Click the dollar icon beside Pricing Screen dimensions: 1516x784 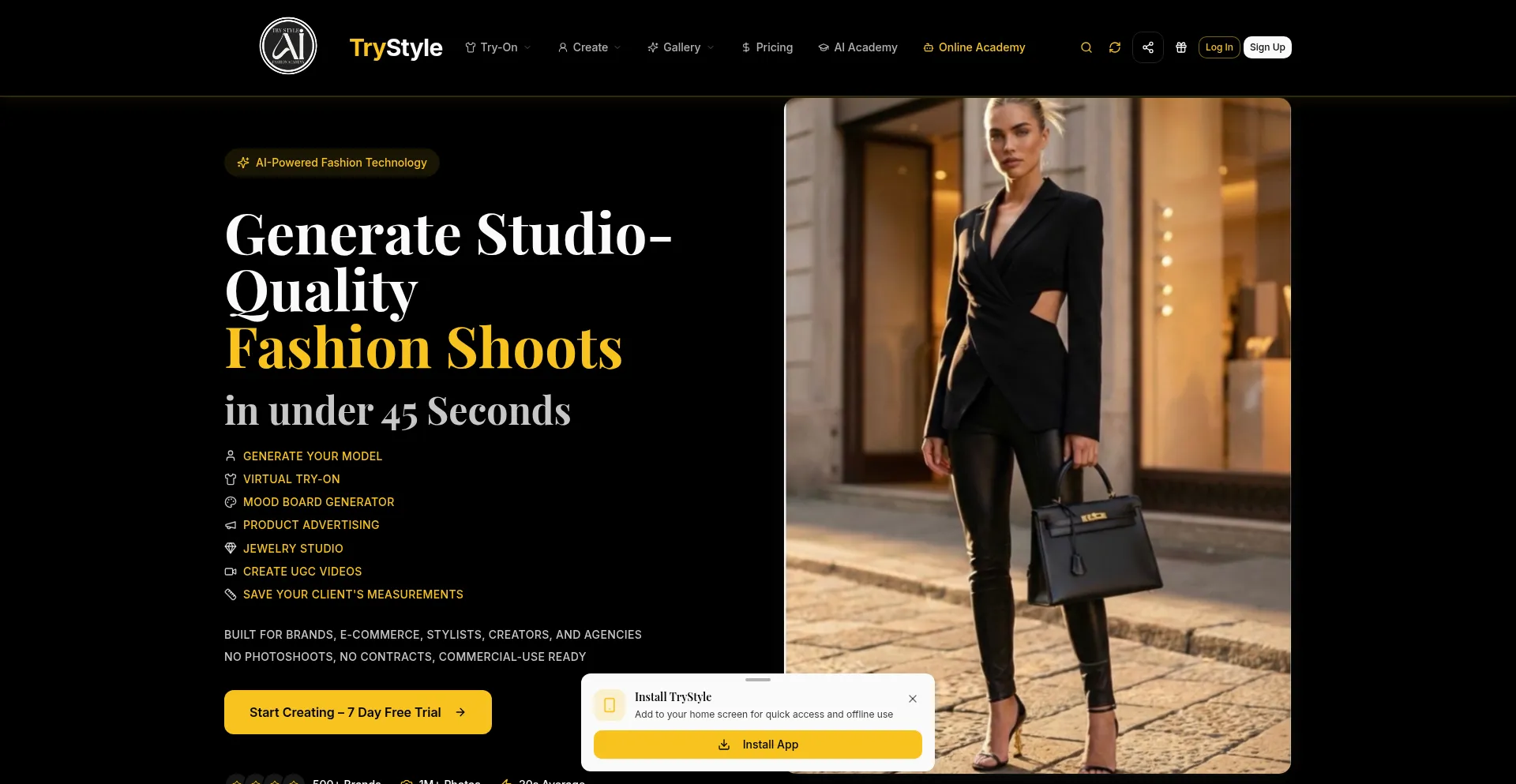click(746, 47)
